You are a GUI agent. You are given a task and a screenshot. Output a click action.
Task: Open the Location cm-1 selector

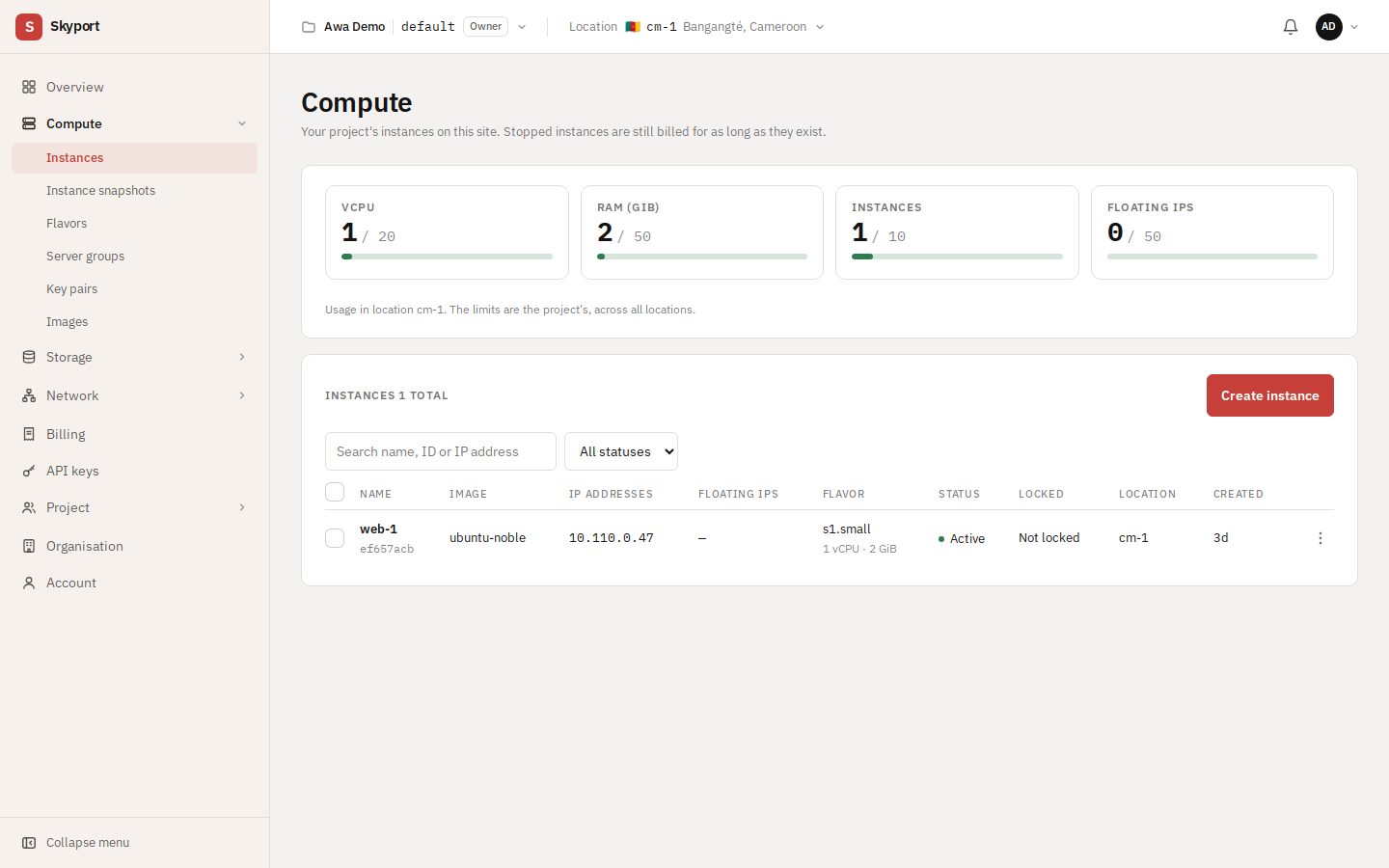[x=696, y=27]
